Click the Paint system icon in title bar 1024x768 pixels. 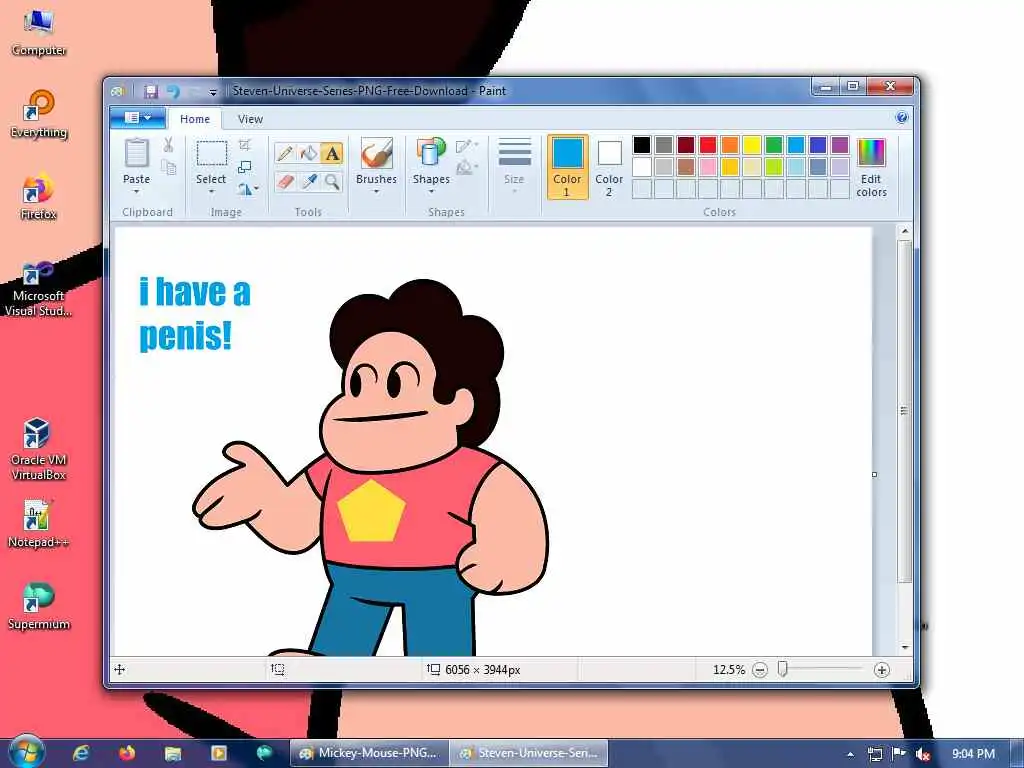118,91
